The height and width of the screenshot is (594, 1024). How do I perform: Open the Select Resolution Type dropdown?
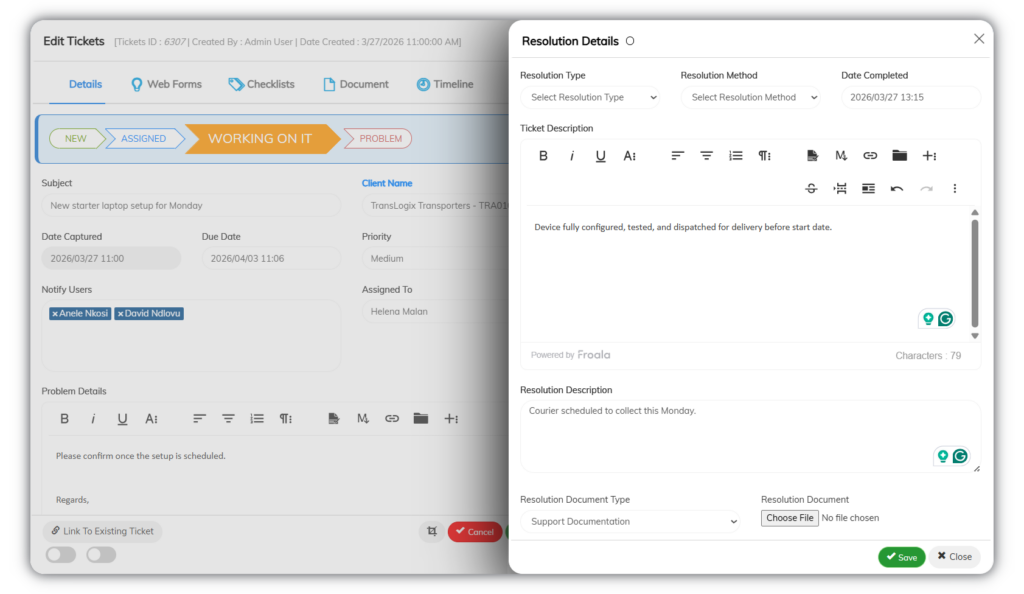pos(590,97)
